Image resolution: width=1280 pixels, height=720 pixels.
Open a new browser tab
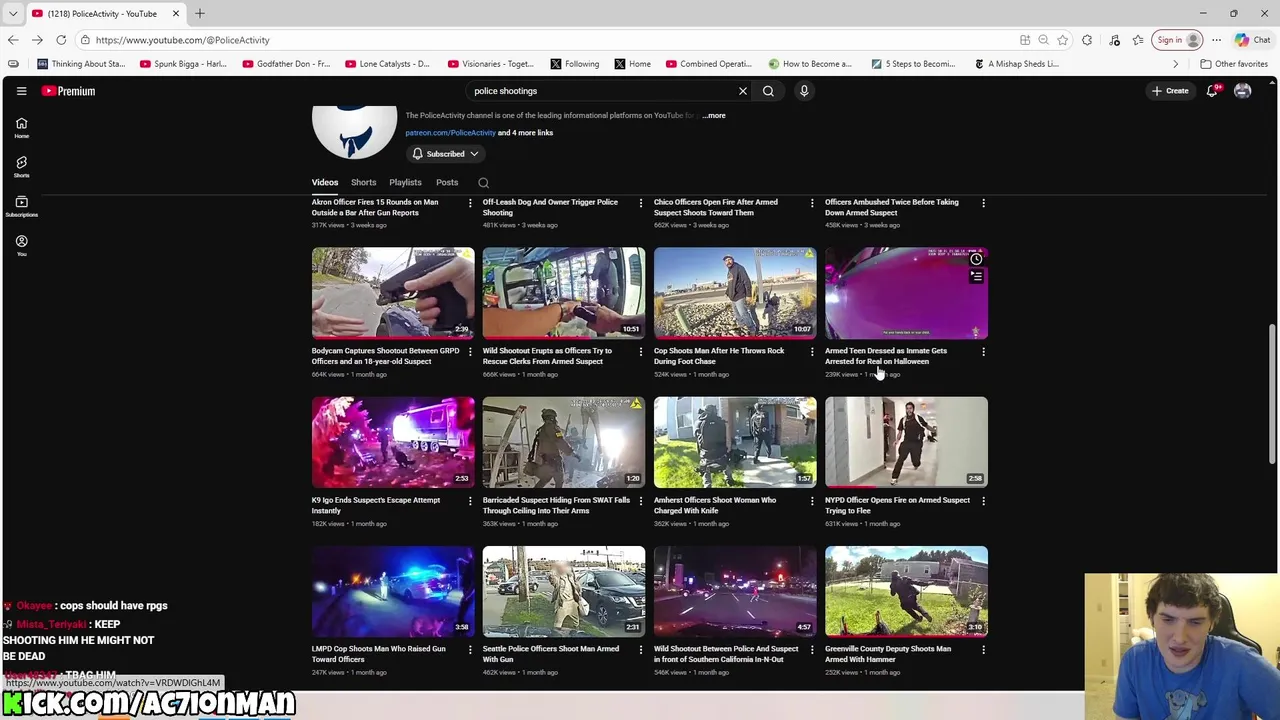(200, 13)
